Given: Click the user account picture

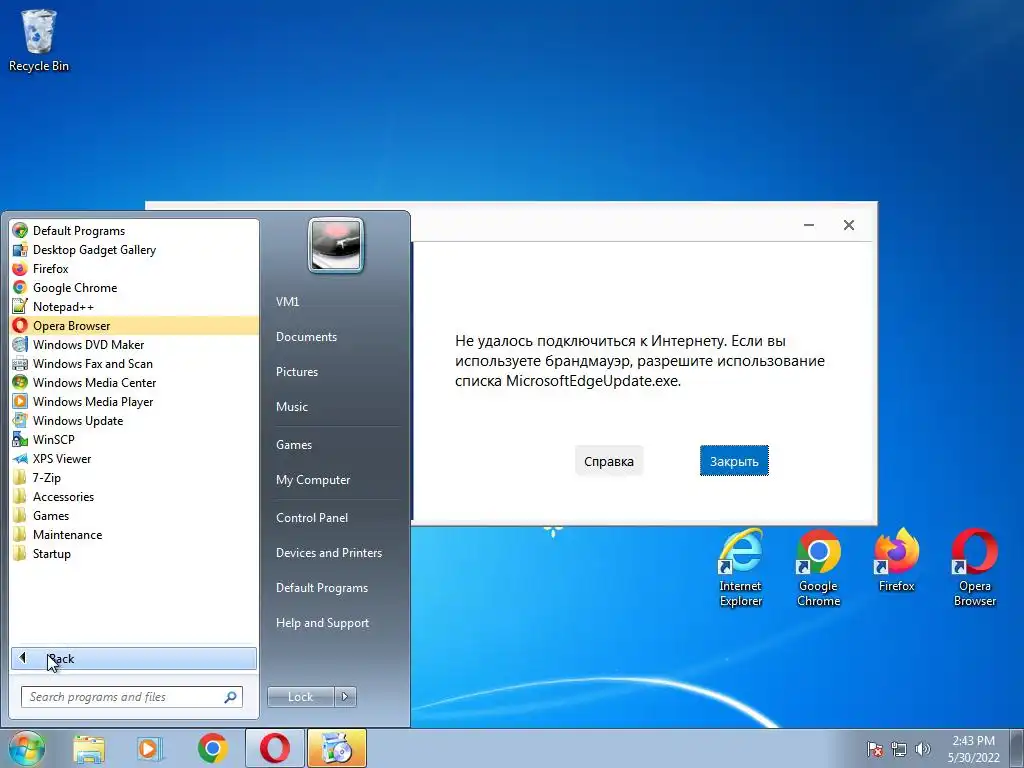Looking at the screenshot, I should point(336,245).
